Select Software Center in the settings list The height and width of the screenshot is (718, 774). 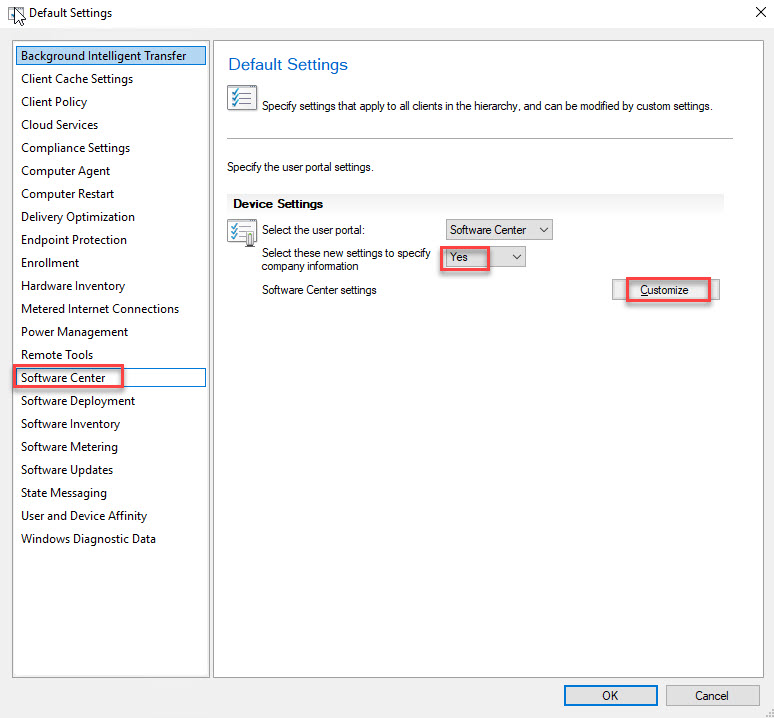tap(63, 378)
